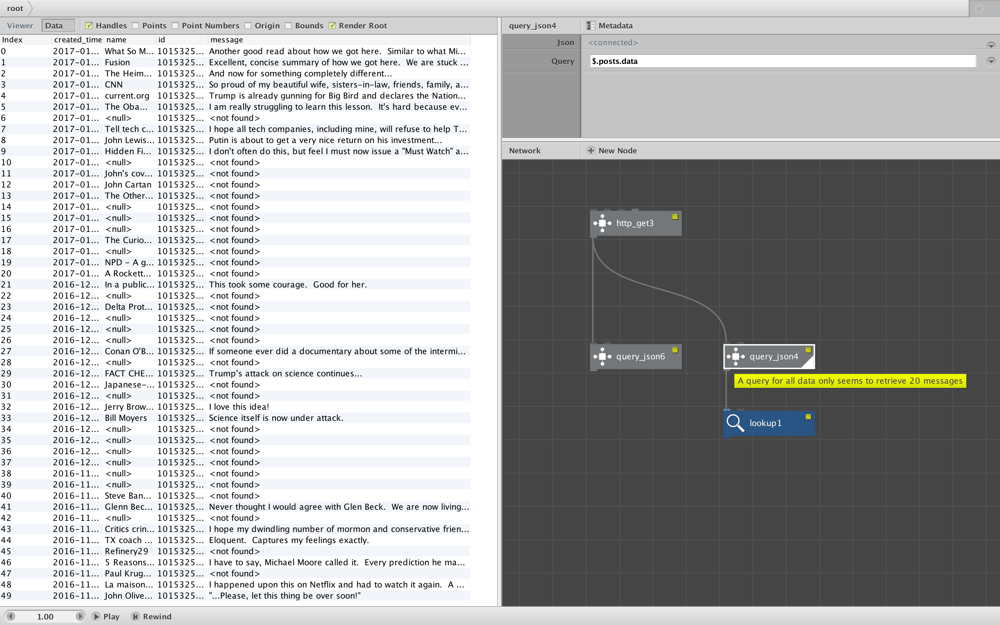Open the Metadata button
The height and width of the screenshot is (625, 1000).
[x=610, y=26]
